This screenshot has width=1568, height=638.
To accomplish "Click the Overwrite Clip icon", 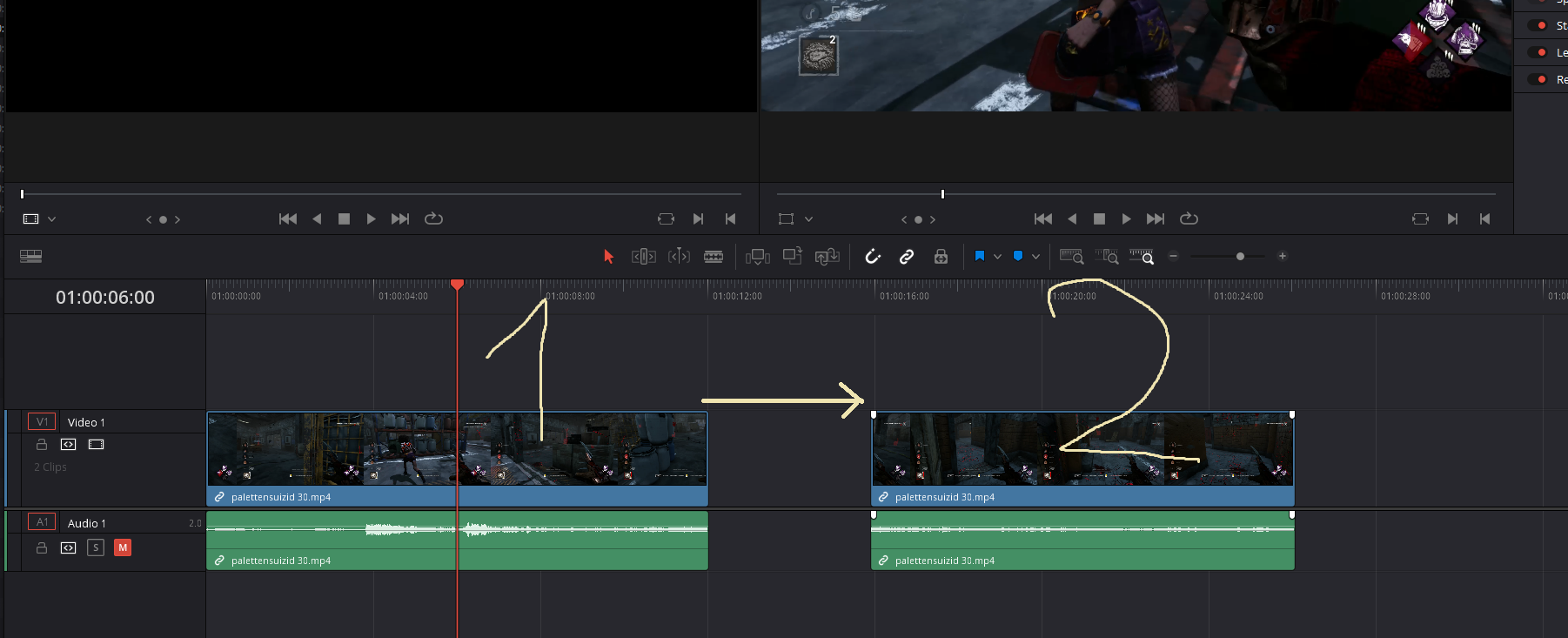I will point(792,256).
